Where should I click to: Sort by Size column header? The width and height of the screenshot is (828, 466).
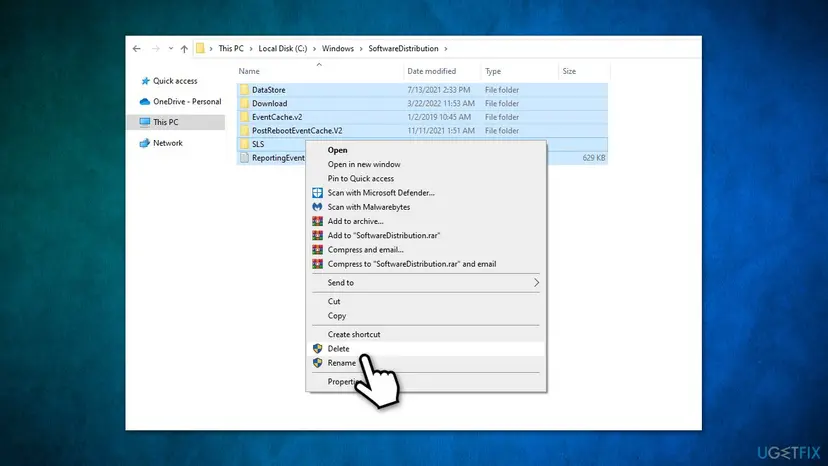(x=569, y=71)
